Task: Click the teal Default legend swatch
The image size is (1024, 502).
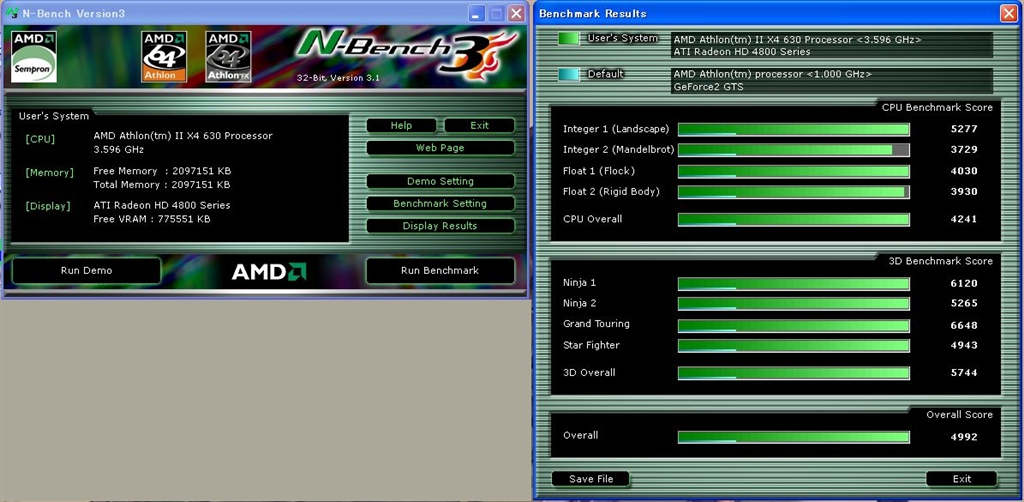Action: click(x=569, y=75)
